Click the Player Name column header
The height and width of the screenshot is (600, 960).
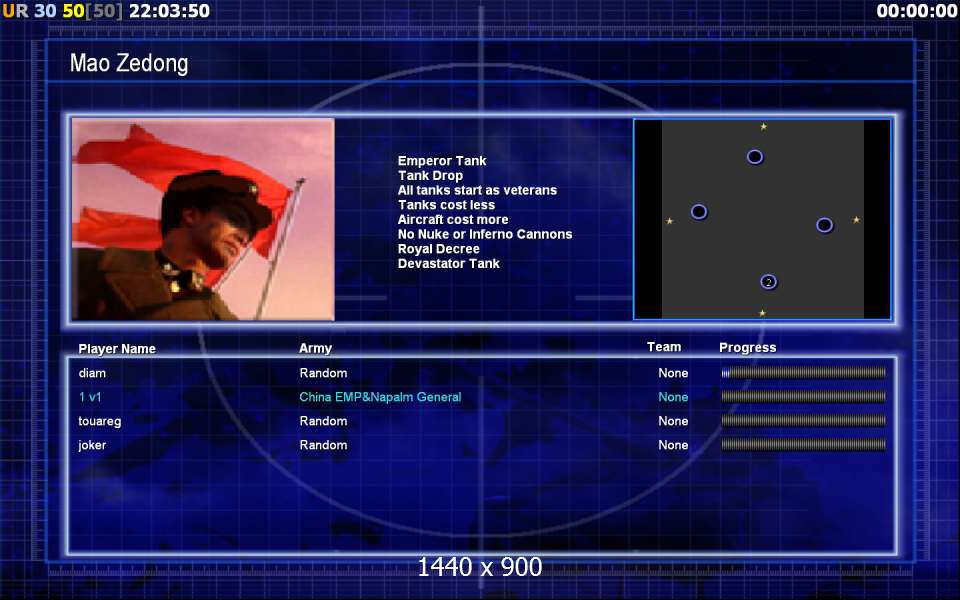[117, 348]
